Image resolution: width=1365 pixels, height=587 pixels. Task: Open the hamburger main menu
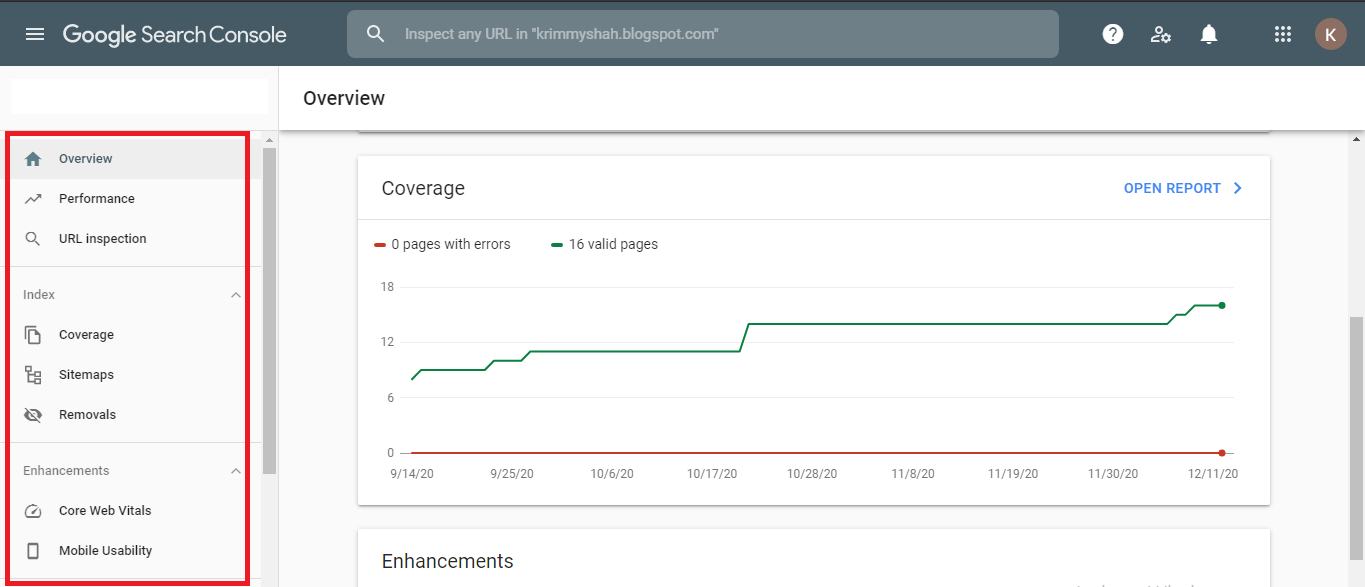click(x=35, y=34)
